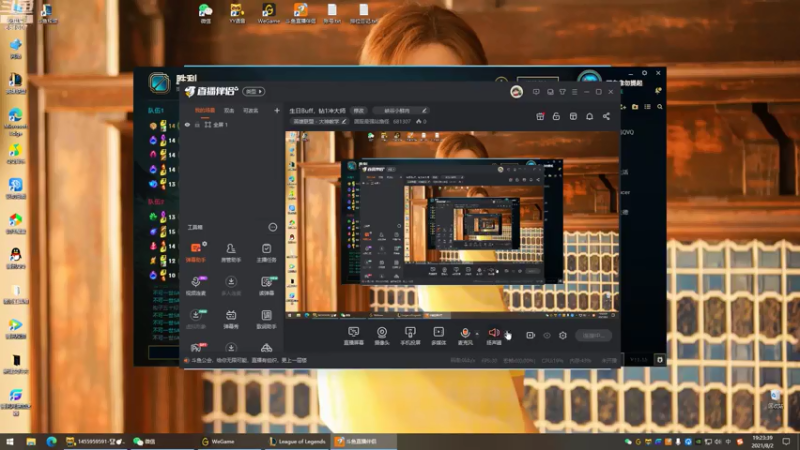Toggle the microphone mute (麦克风)
The image size is (800, 450).
[465, 336]
